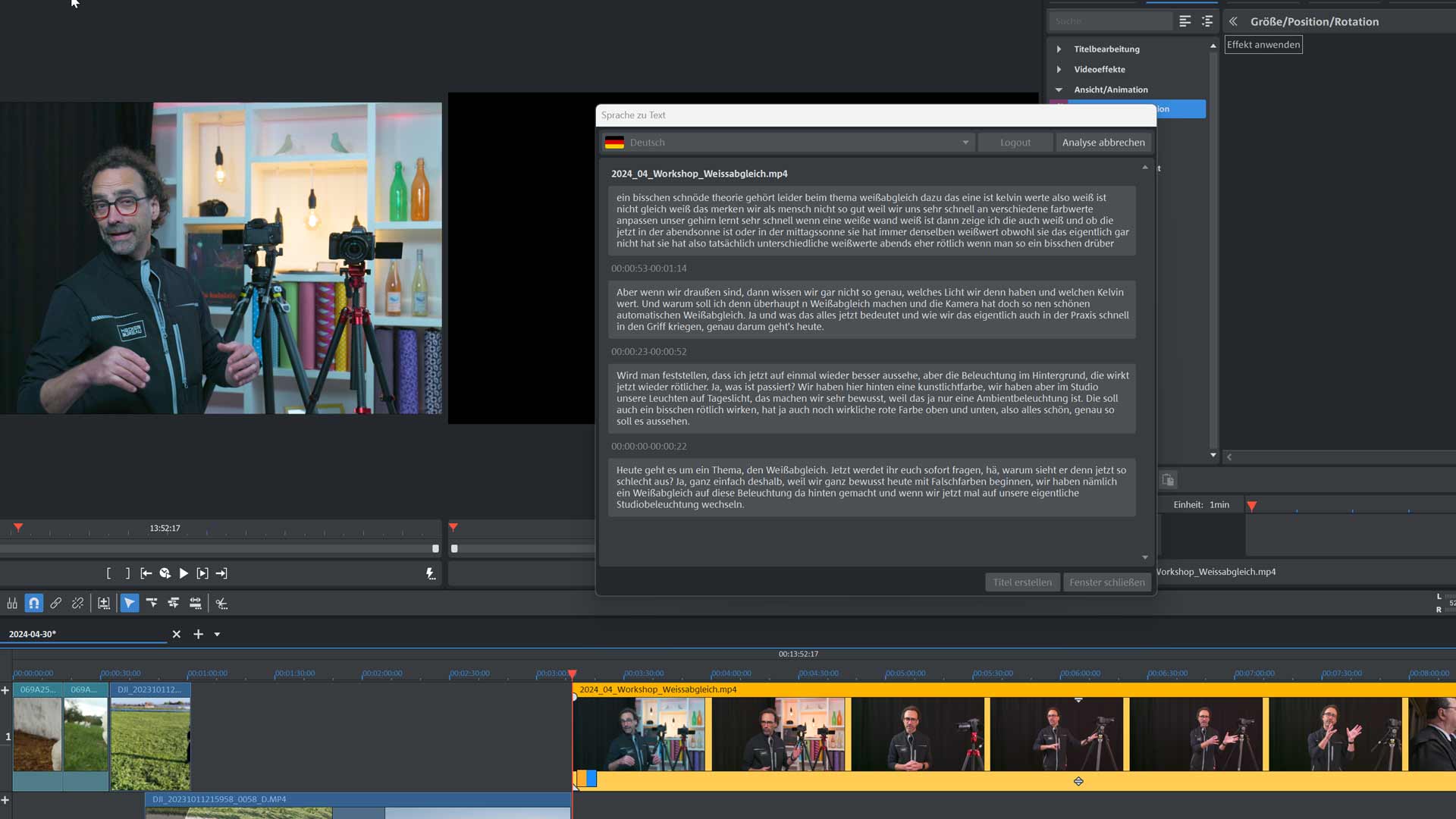Open the Deutsch language dropdown
The width and height of the screenshot is (1456, 819).
(x=787, y=143)
